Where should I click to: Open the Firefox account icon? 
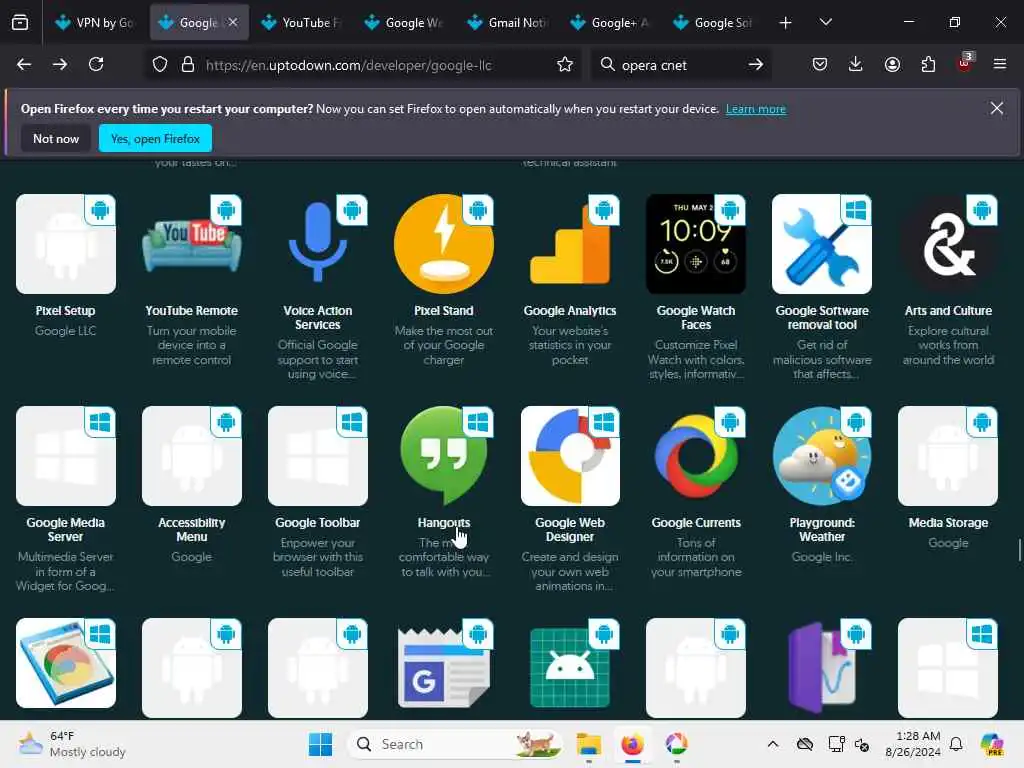click(892, 64)
